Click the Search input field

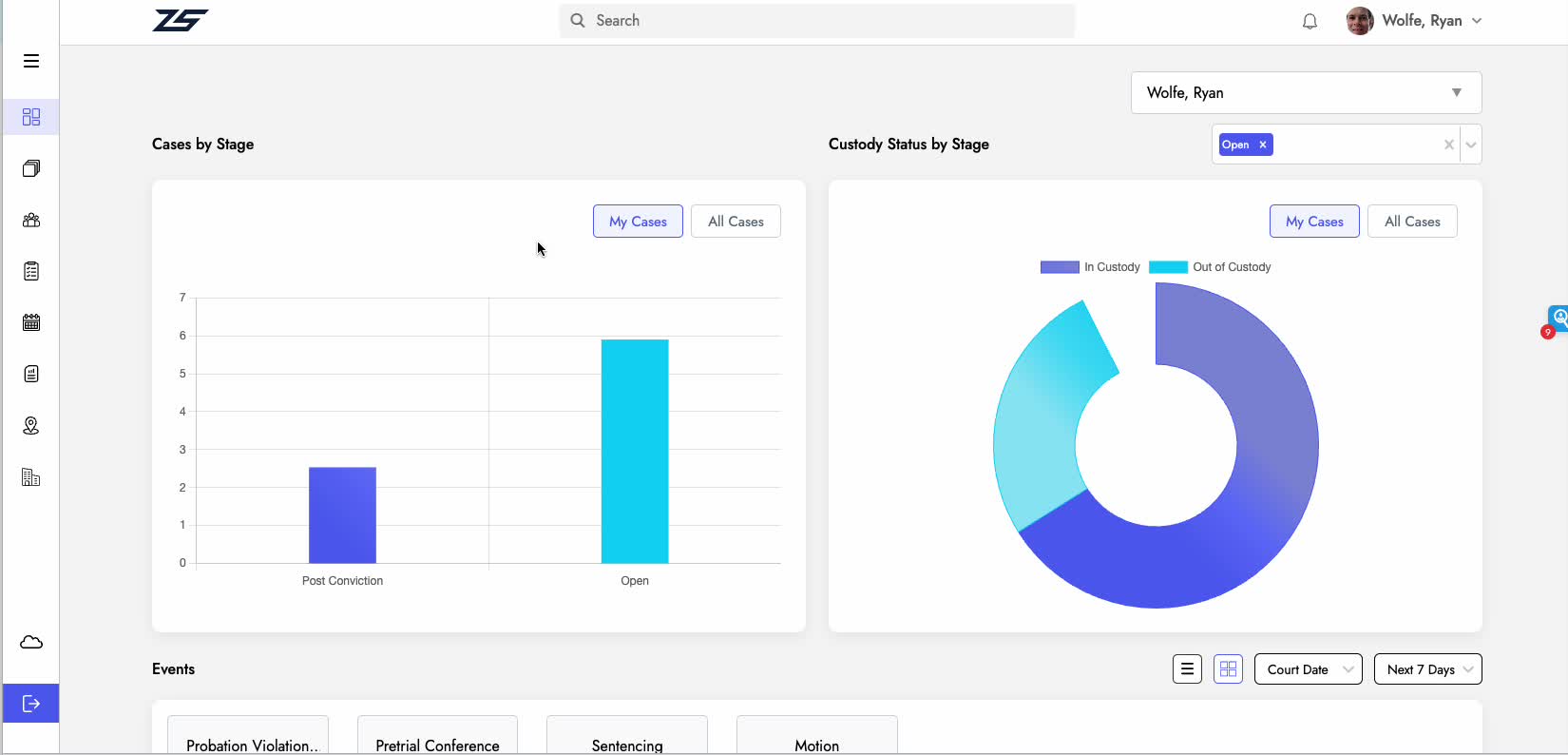pyautogui.click(x=827, y=21)
